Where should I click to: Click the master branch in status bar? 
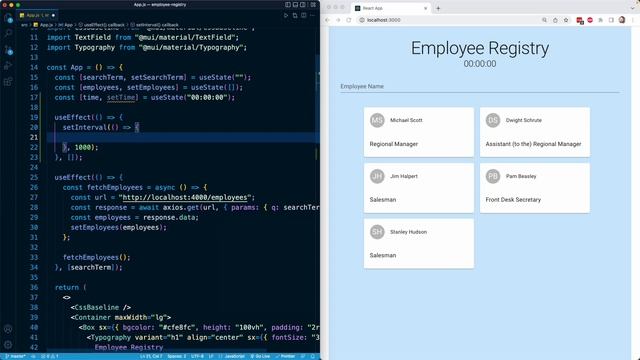(15, 356)
